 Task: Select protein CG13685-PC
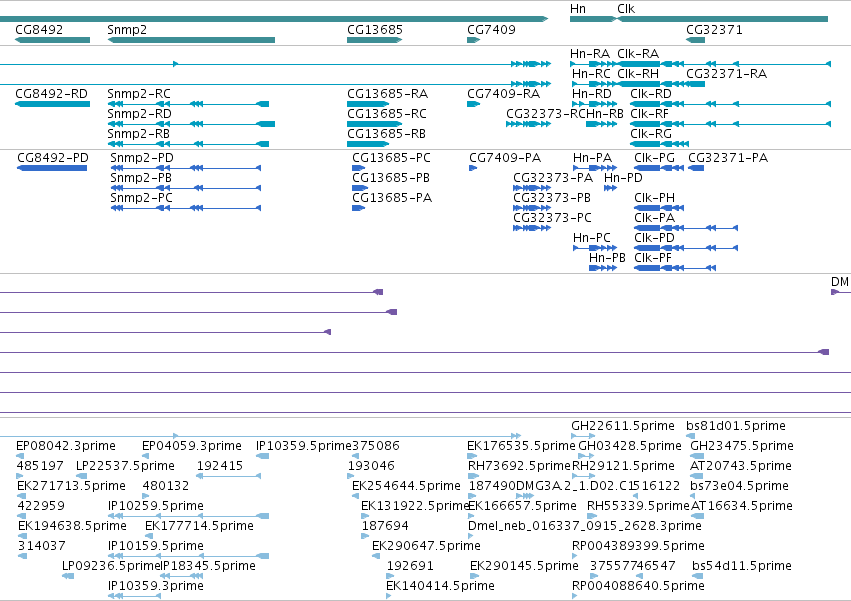click(x=391, y=158)
